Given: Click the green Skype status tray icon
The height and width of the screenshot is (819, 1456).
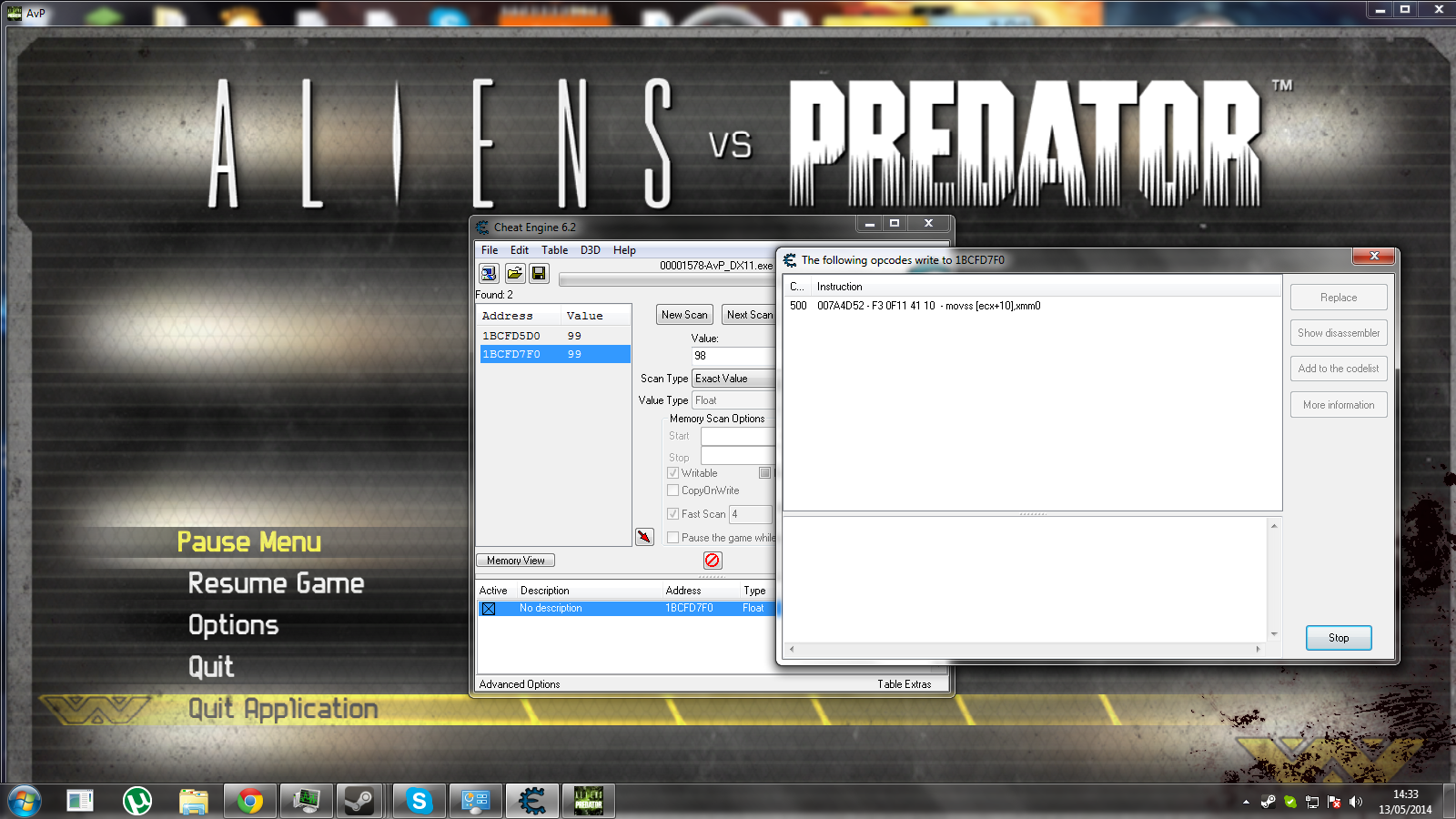Looking at the screenshot, I should (1290, 802).
